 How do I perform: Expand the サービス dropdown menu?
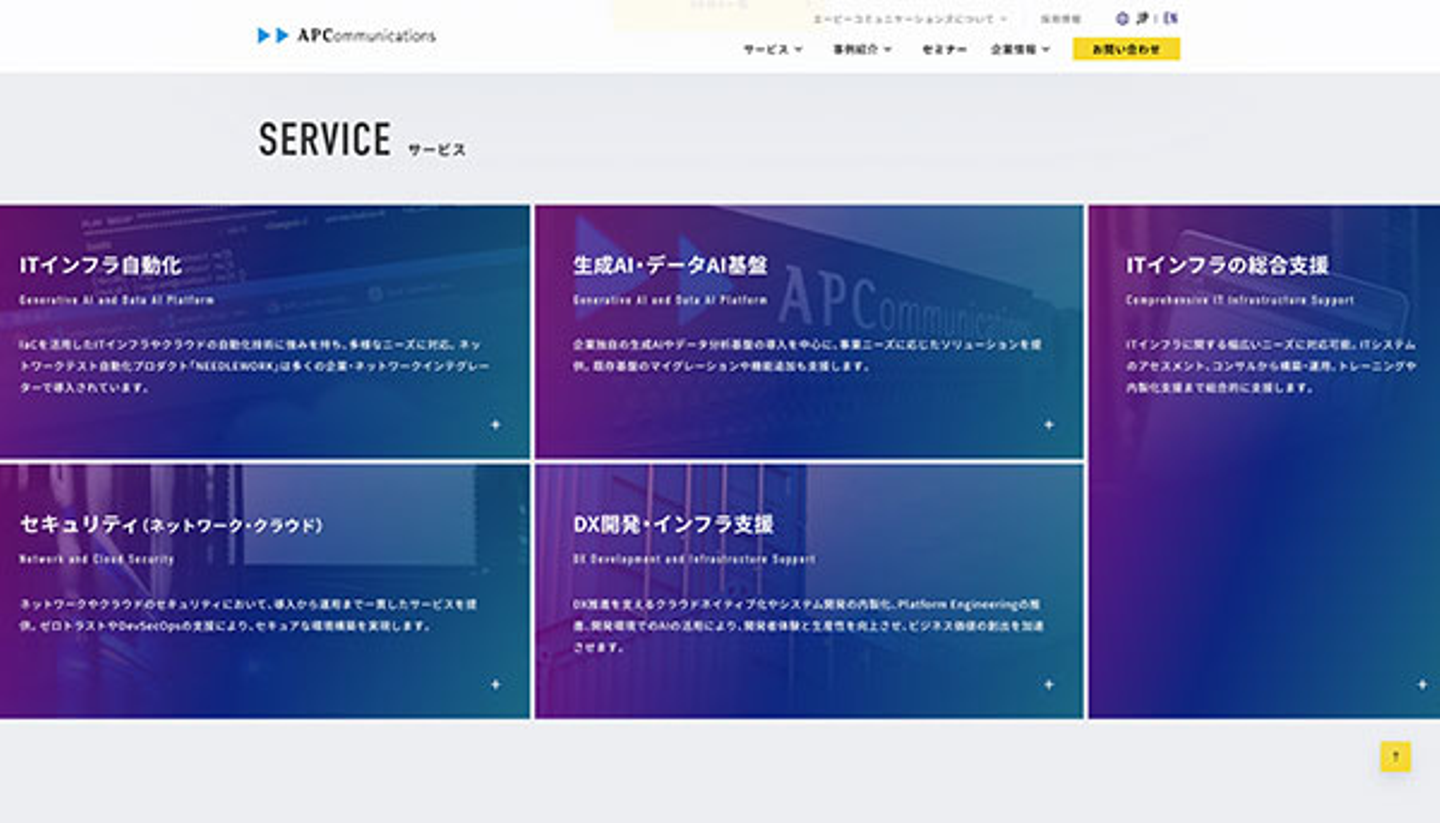(x=772, y=49)
